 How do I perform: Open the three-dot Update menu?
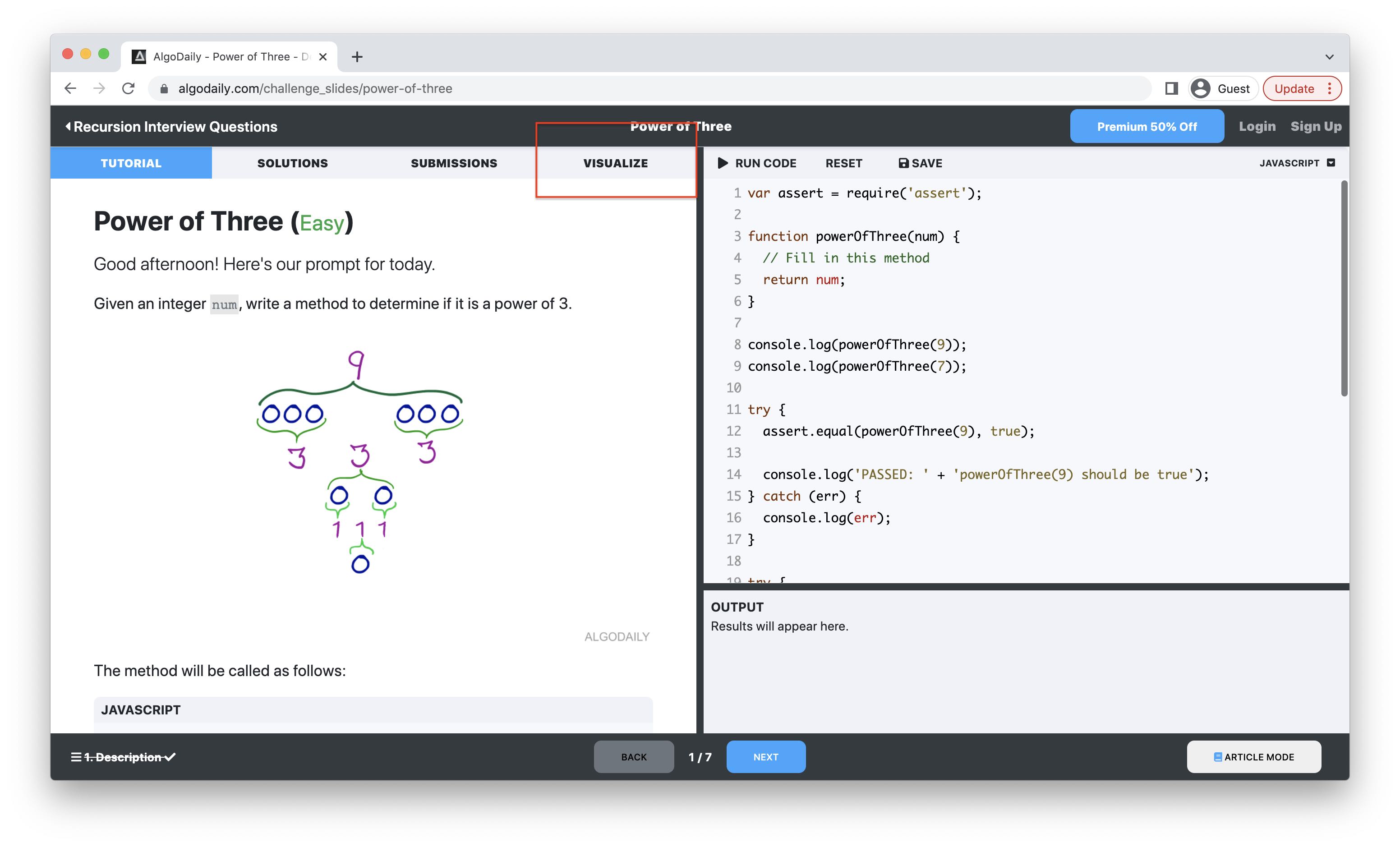pyautogui.click(x=1329, y=88)
